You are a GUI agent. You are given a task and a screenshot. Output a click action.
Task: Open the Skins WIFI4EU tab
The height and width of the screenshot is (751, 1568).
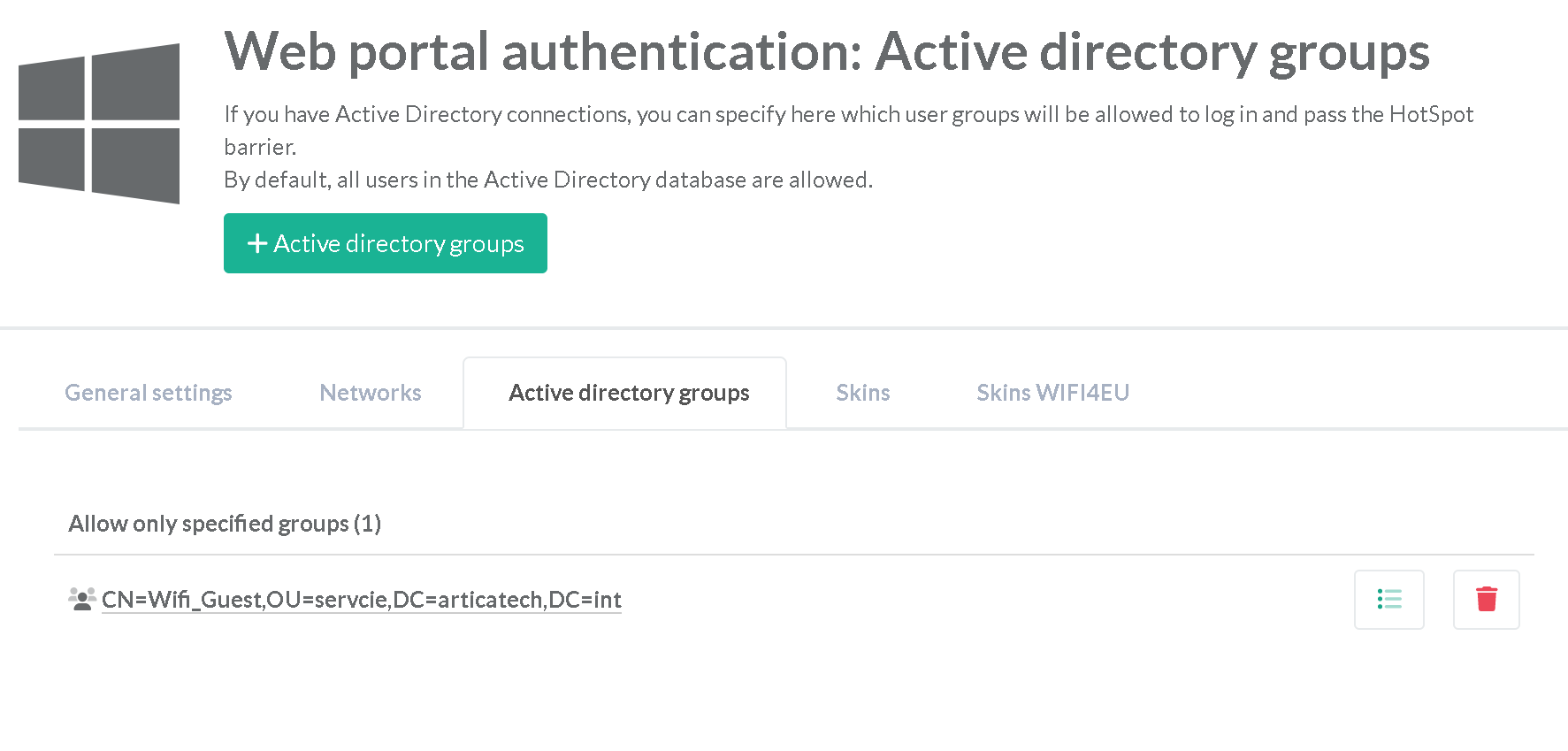pyautogui.click(x=1052, y=393)
